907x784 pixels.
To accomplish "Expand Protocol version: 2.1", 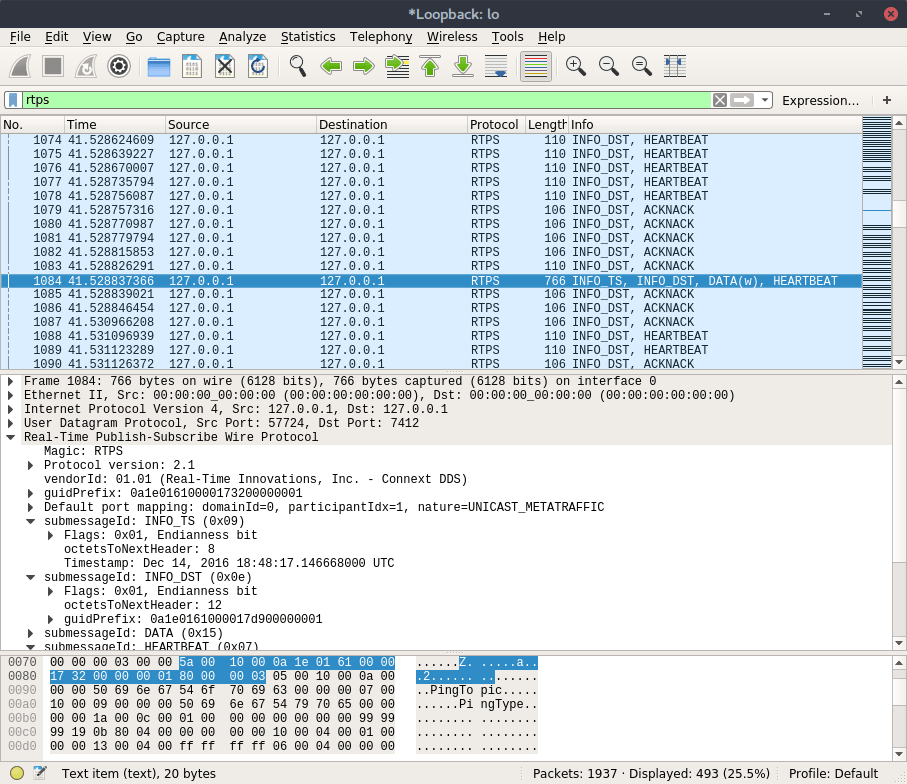I will [31, 465].
